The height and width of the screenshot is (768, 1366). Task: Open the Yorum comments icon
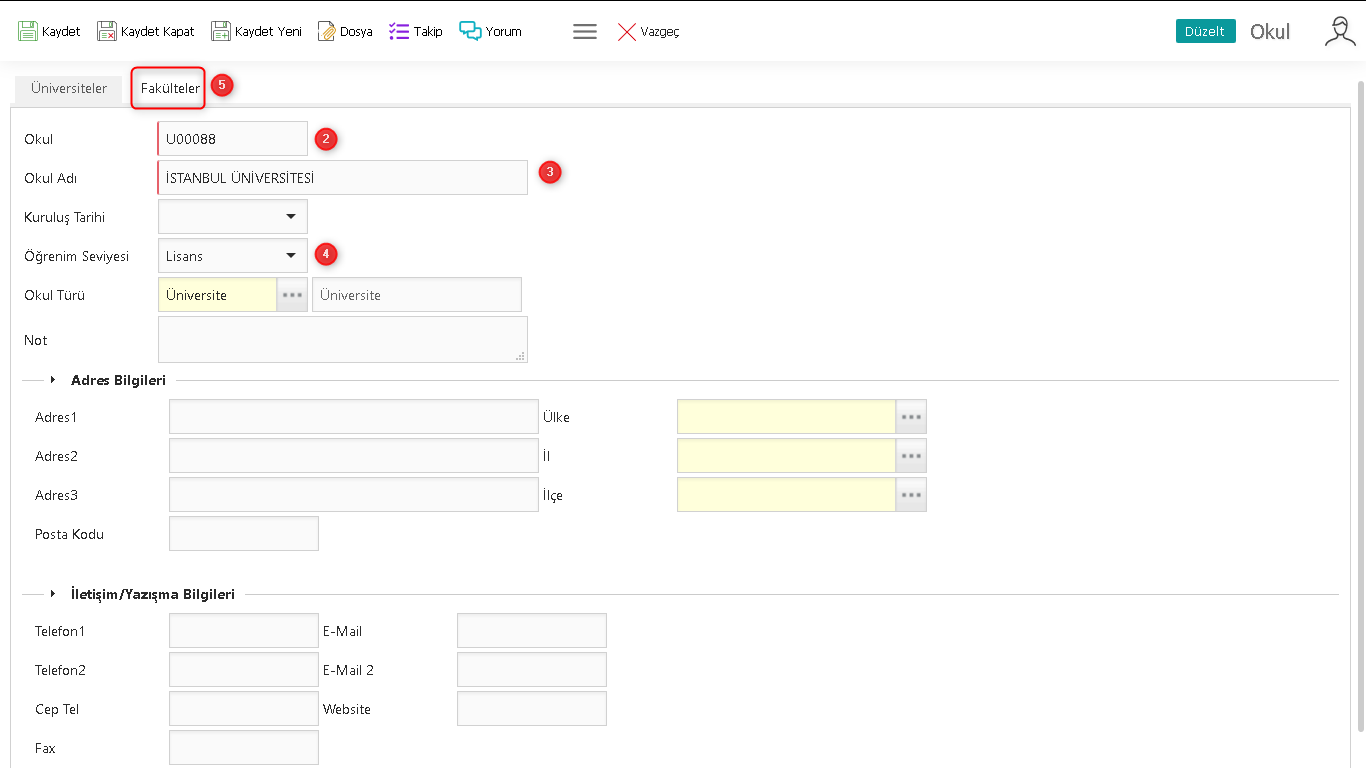pyautogui.click(x=470, y=31)
